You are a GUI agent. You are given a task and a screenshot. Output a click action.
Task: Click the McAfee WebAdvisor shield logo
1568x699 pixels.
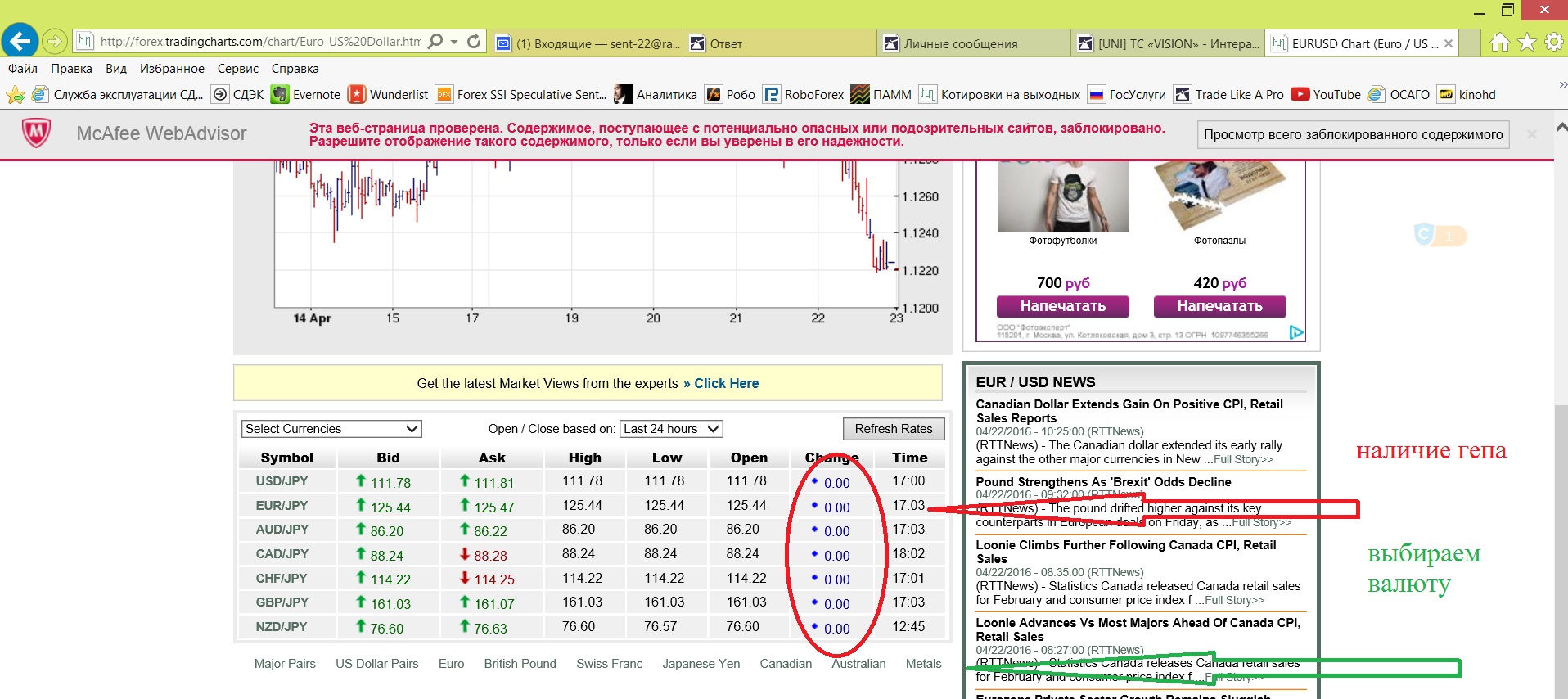coord(36,133)
